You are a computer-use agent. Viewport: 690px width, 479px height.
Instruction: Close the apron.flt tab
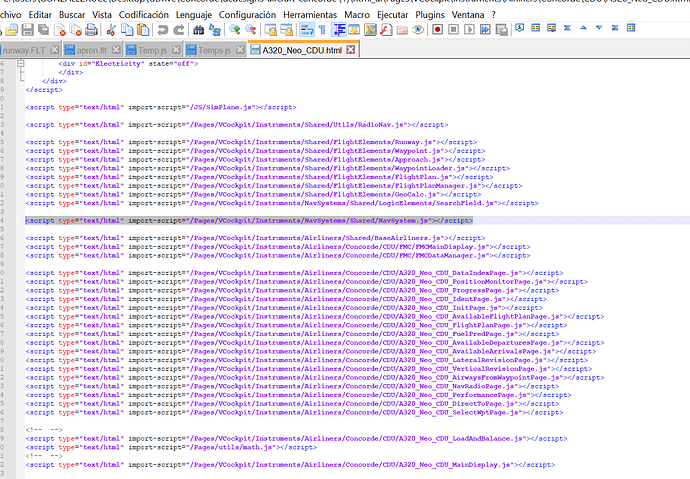[x=116, y=50]
